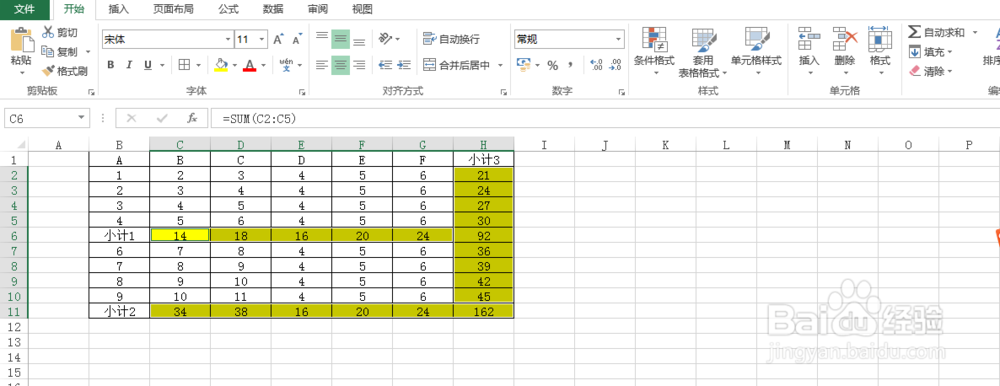Image resolution: width=1000 pixels, height=386 pixels.
Task: Click the insert function fx icon
Action: click(192, 118)
